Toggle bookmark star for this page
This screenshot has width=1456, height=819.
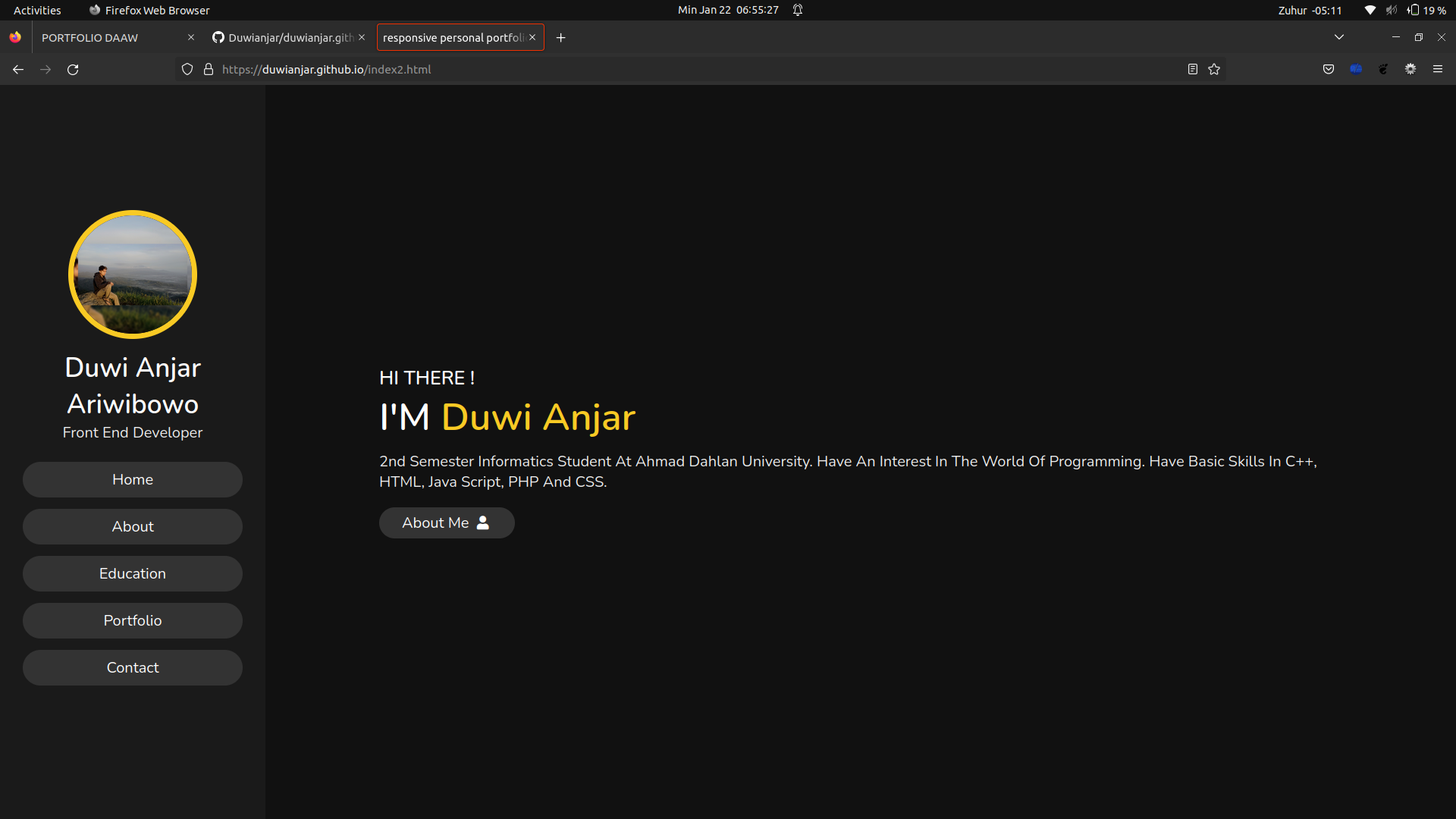point(1214,69)
